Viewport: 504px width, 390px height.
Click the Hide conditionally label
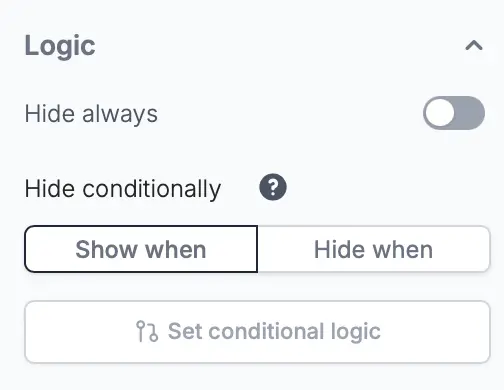[x=123, y=189]
